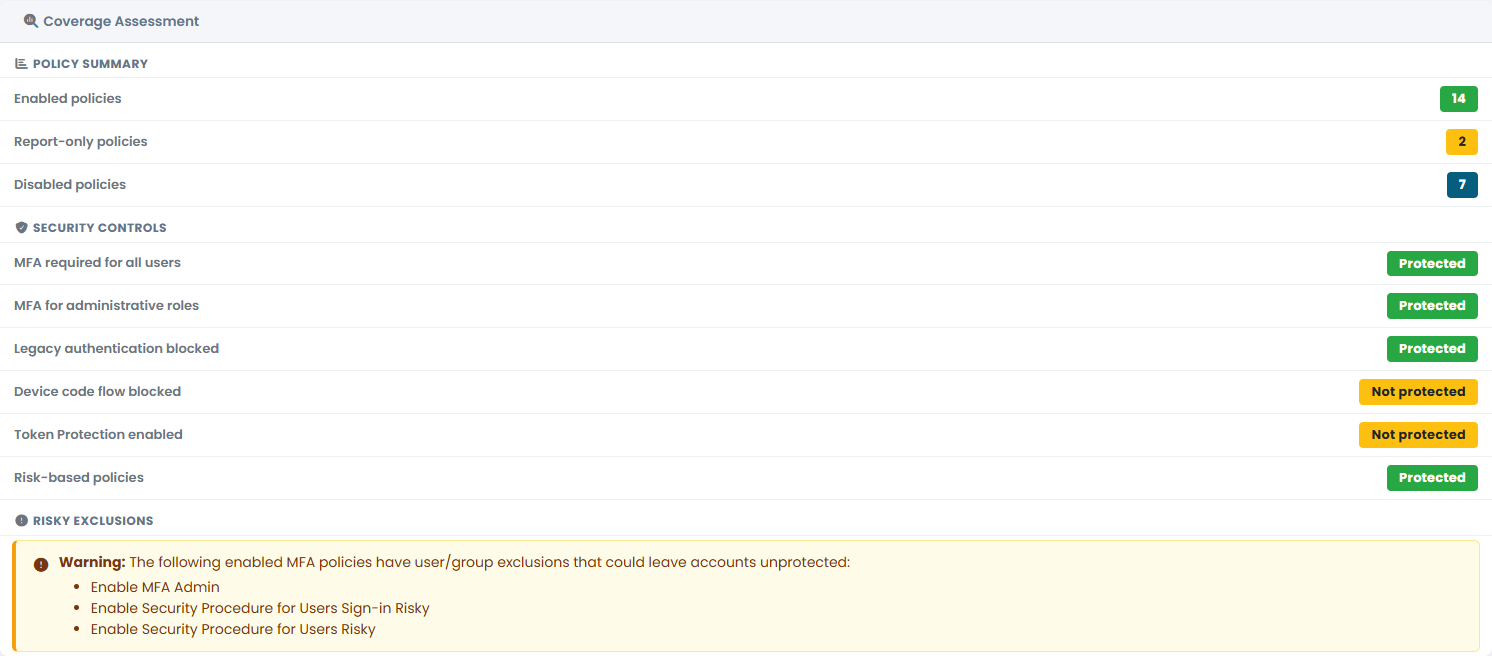Click the Report-only policies label
The width and height of the screenshot is (1492, 656).
click(x=81, y=142)
